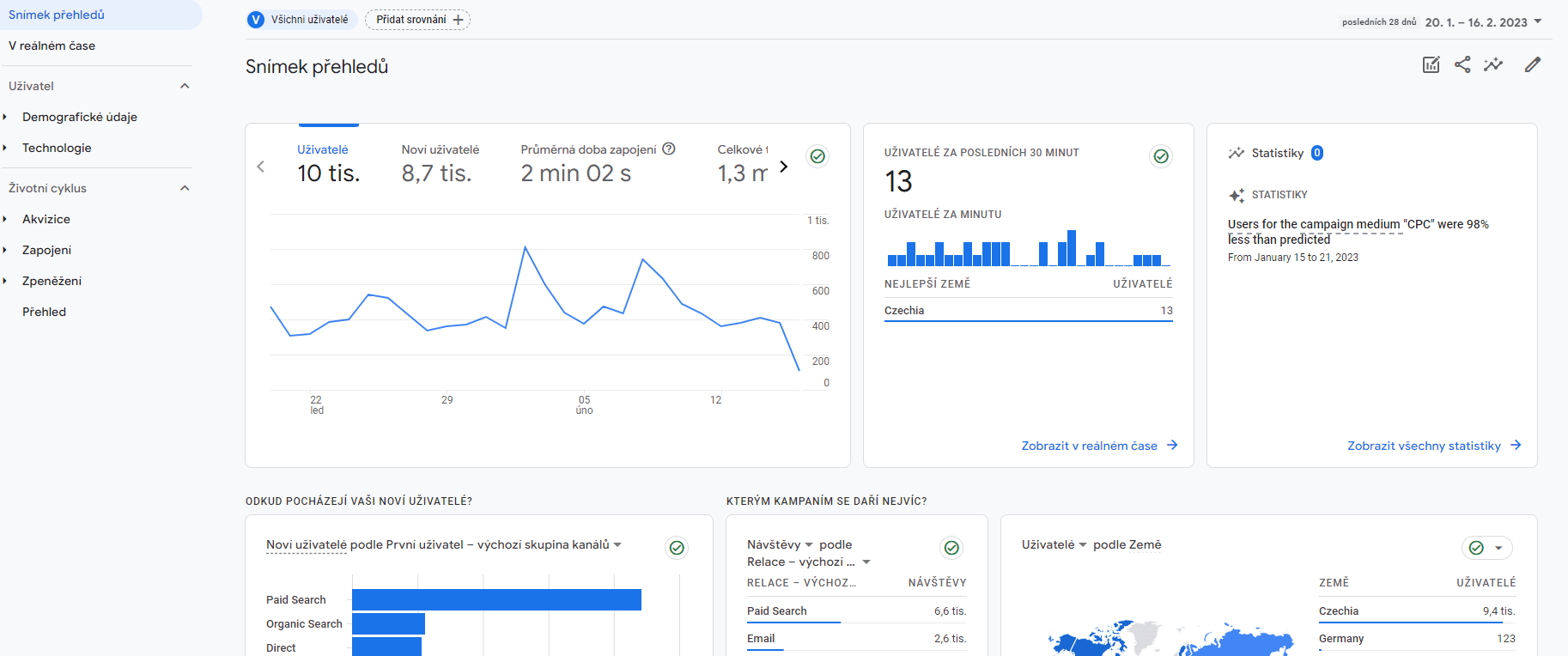This screenshot has width=1568, height=656.
Task: Select the Průměrná doba zapojení metric tab
Action: tap(598, 165)
